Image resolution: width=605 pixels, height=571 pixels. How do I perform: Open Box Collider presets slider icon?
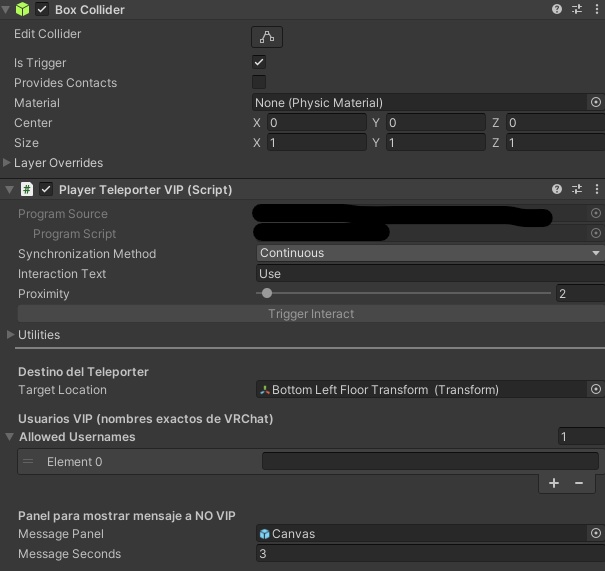tap(577, 9)
